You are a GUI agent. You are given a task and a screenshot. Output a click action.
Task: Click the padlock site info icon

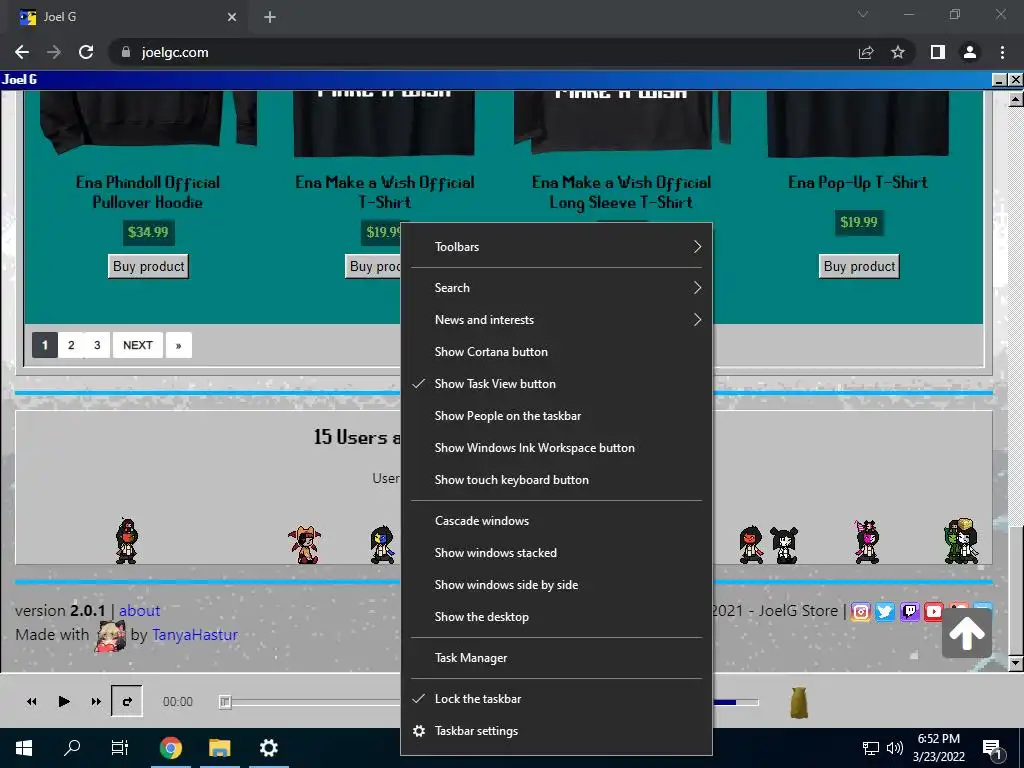126,52
